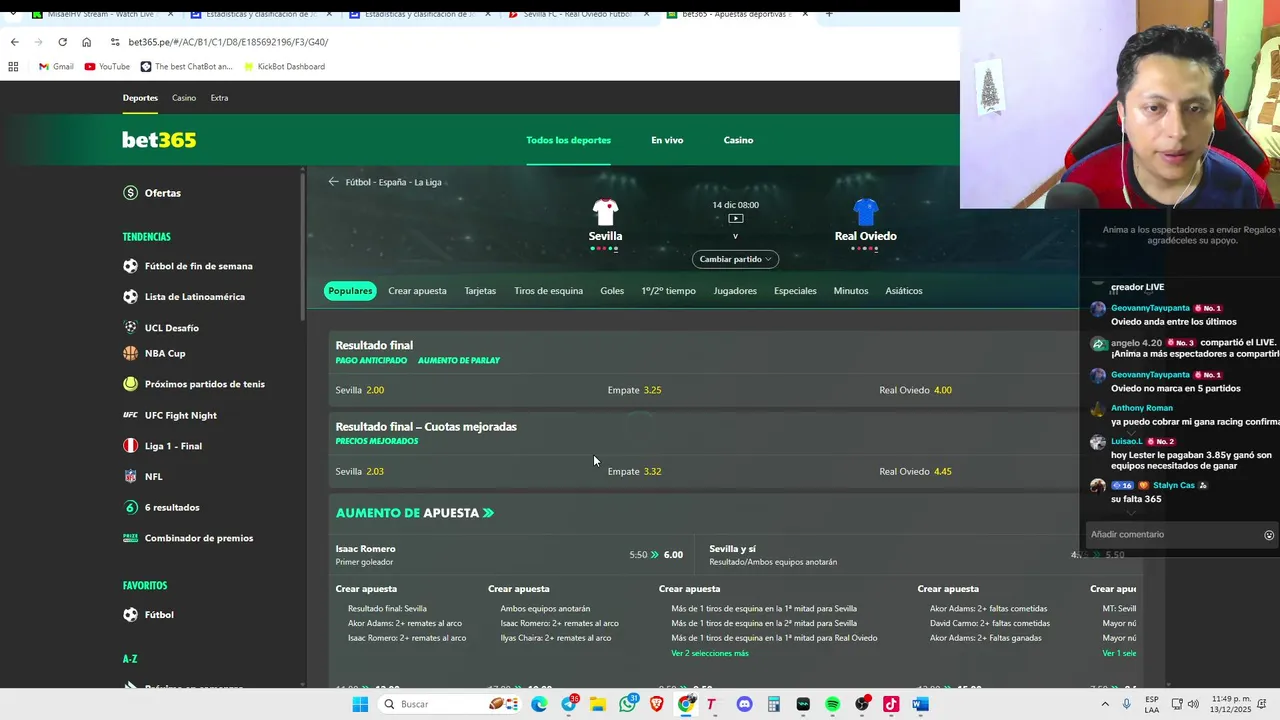This screenshot has height=720, width=1280.
Task: Click soccer ball icon beside Lista de Latinoamérica
Action: point(130,297)
